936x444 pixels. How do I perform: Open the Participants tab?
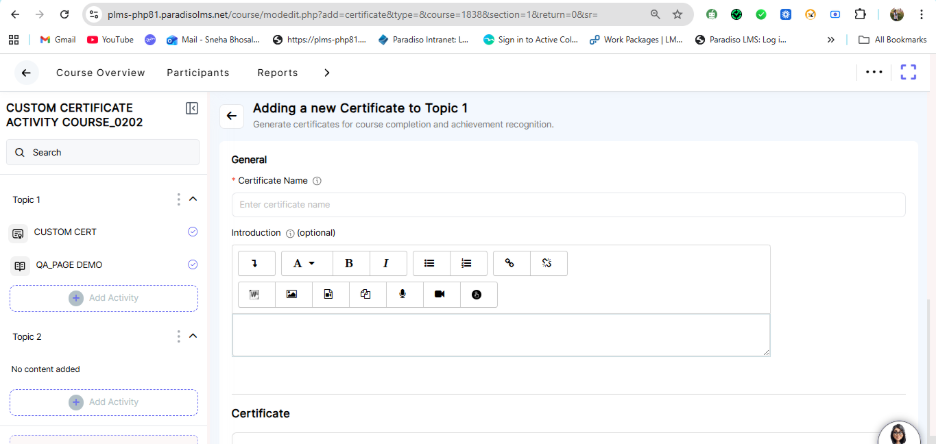coord(198,73)
